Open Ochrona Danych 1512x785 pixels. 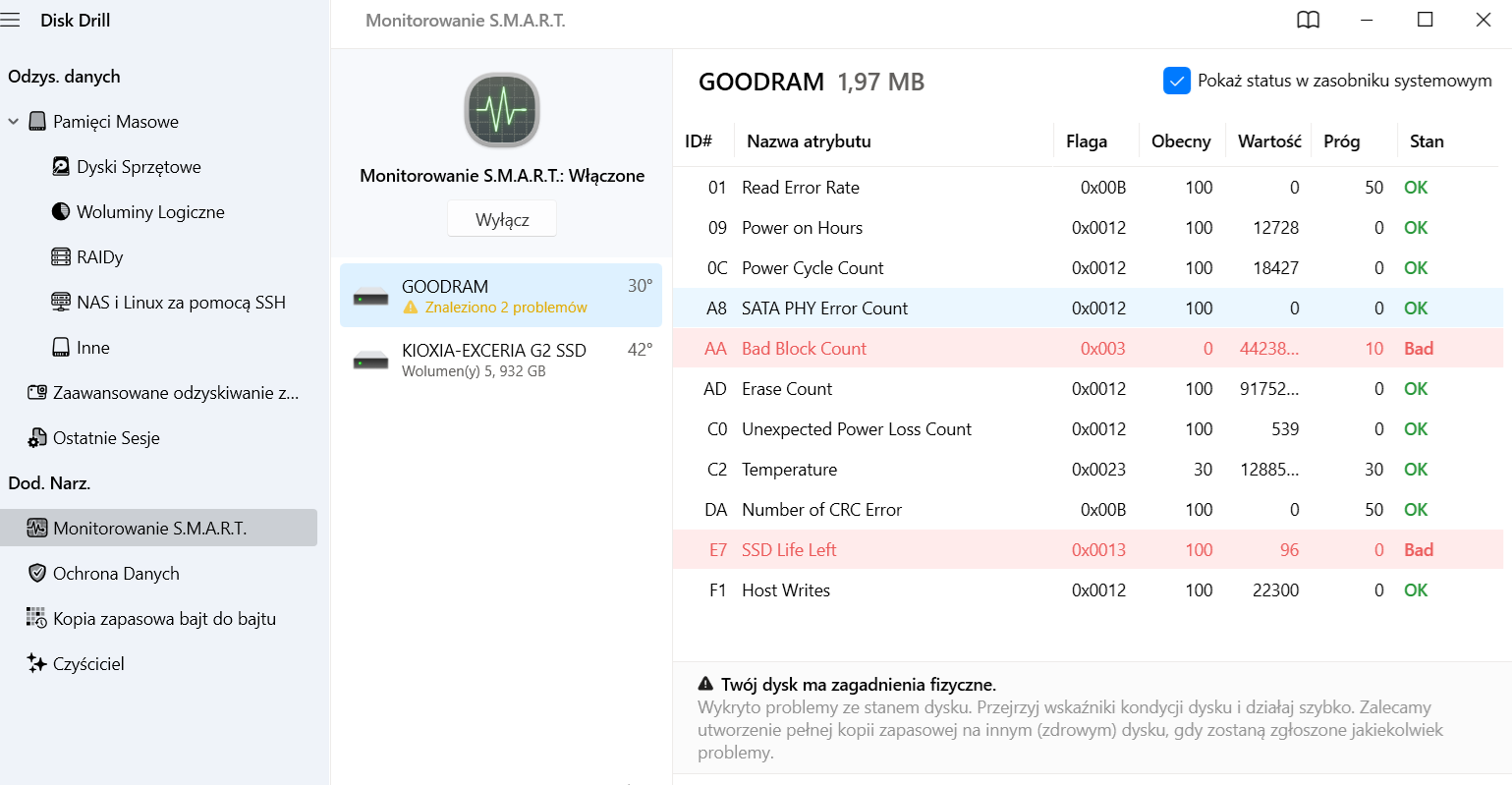point(116,574)
